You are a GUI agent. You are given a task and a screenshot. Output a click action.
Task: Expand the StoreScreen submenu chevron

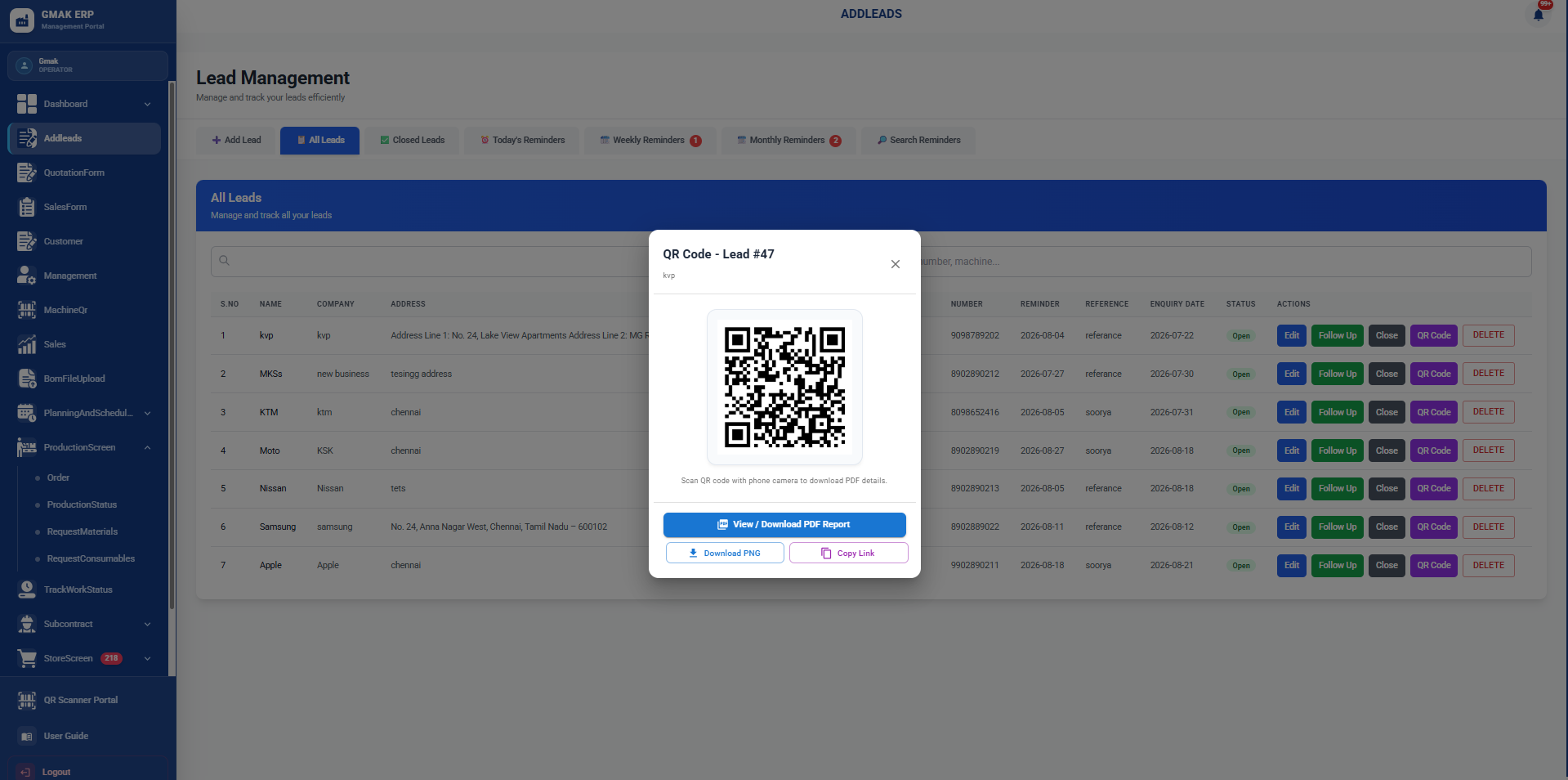(x=148, y=658)
